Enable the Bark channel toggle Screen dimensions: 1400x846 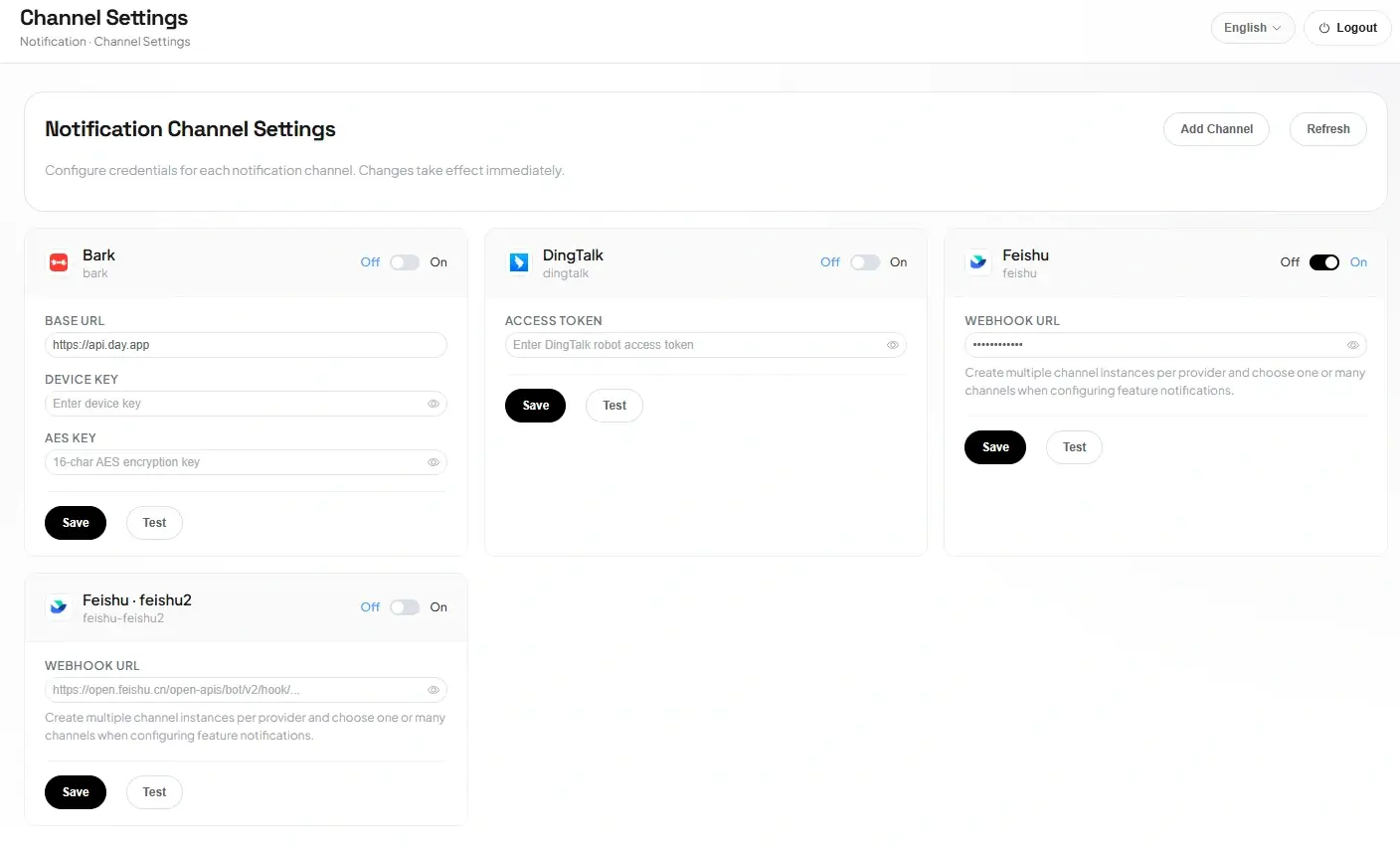[405, 262]
